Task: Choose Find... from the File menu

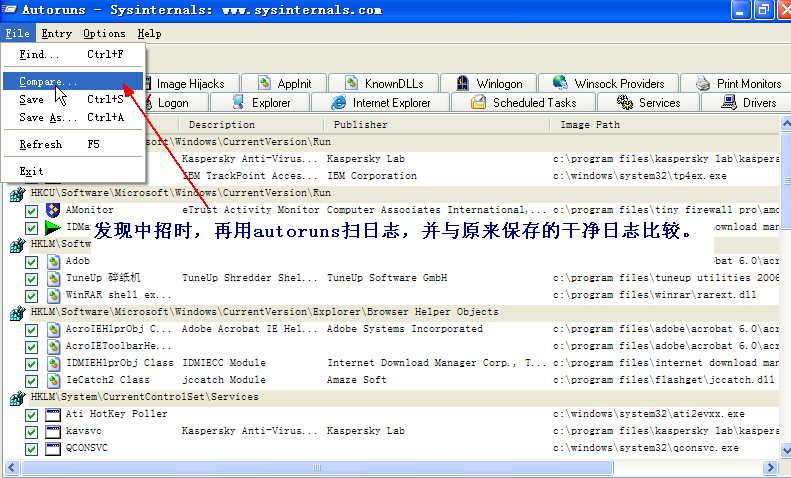Action: pyautogui.click(x=74, y=54)
